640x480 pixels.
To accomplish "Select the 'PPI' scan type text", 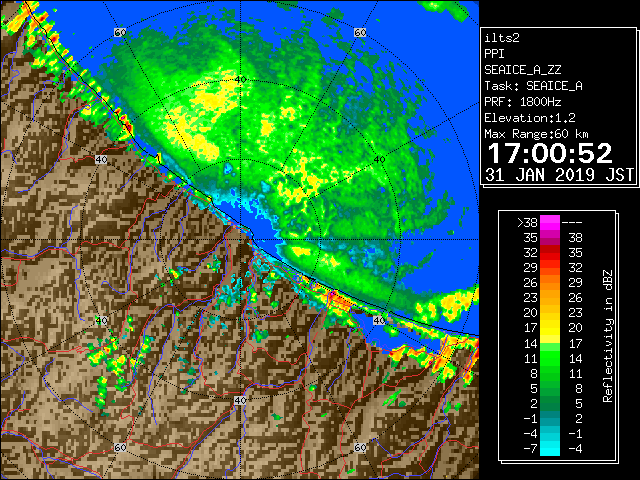I will click(x=494, y=54).
